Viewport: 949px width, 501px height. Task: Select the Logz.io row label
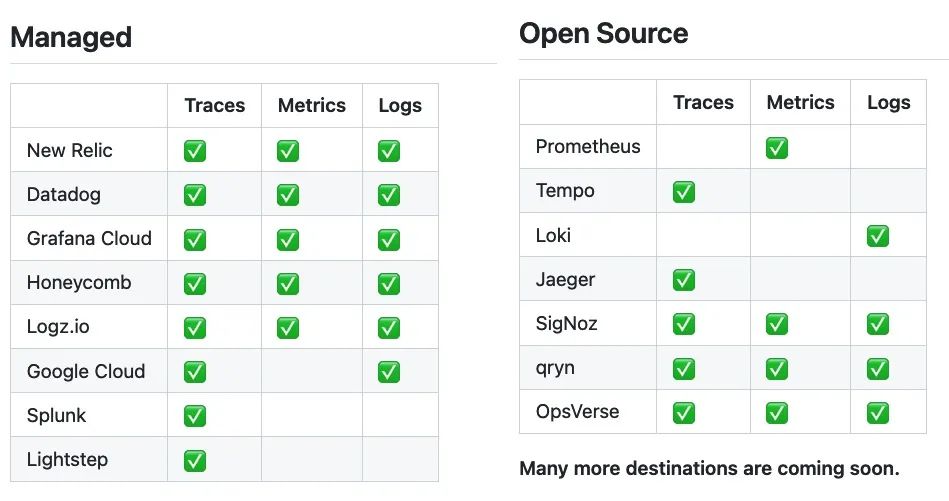point(58,327)
